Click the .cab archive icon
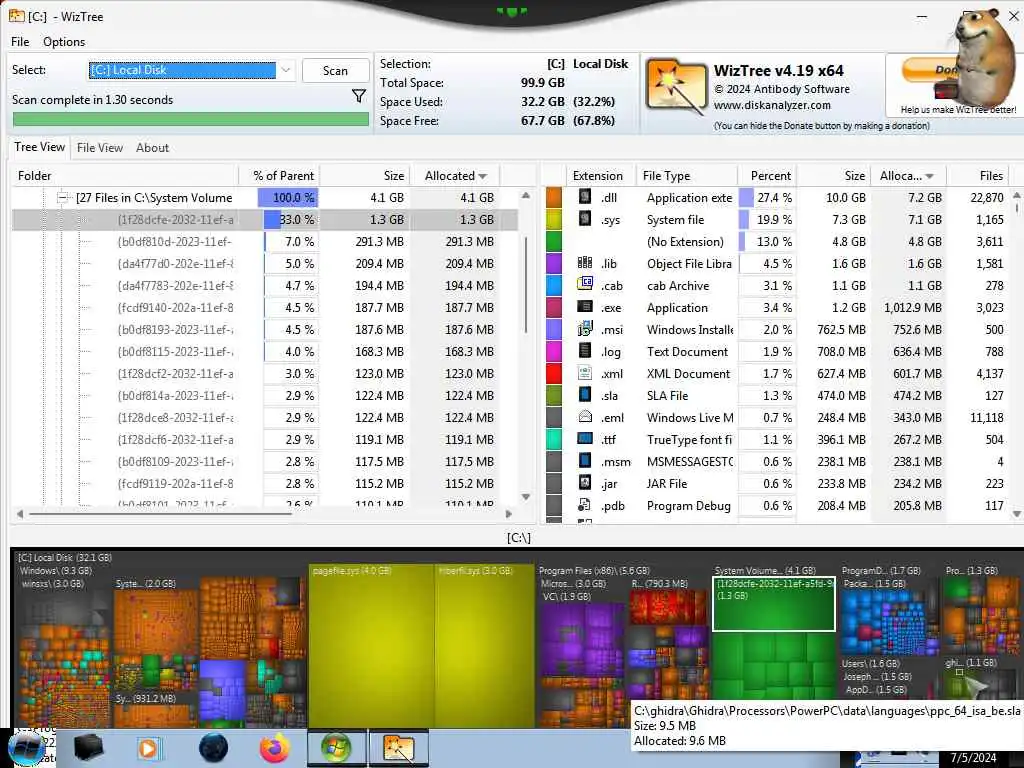This screenshot has height=768, width=1024. pyautogui.click(x=584, y=285)
